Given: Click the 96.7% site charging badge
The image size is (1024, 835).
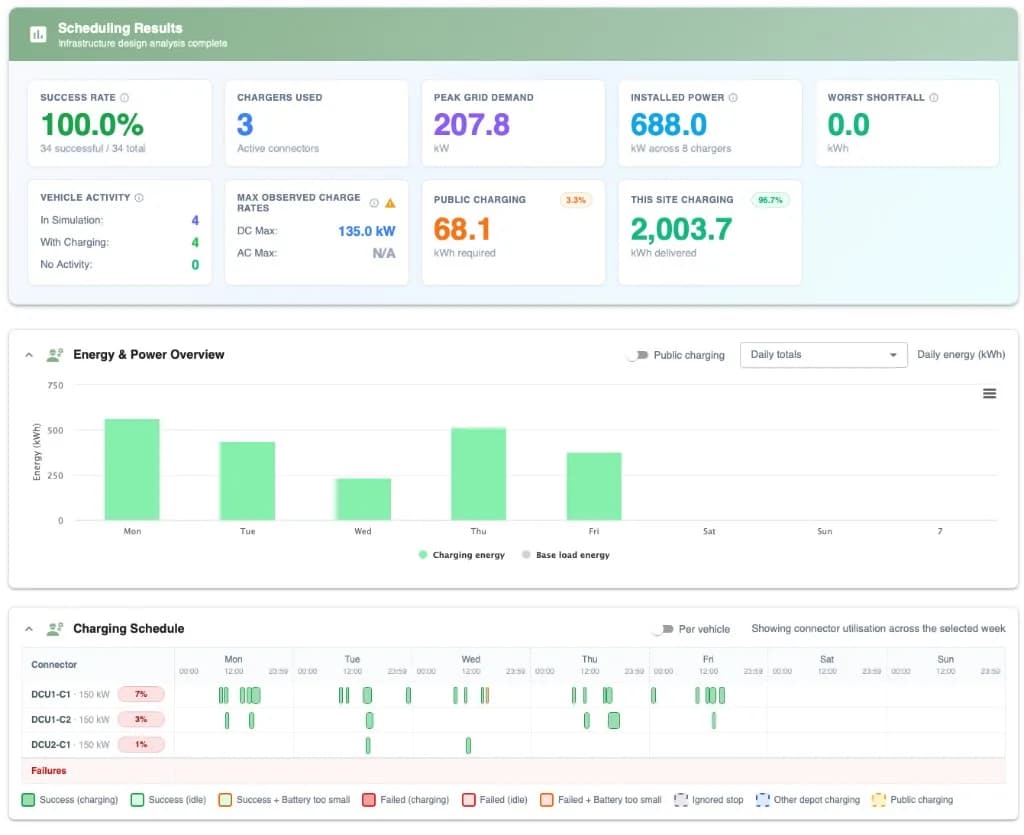Looking at the screenshot, I should pos(770,200).
